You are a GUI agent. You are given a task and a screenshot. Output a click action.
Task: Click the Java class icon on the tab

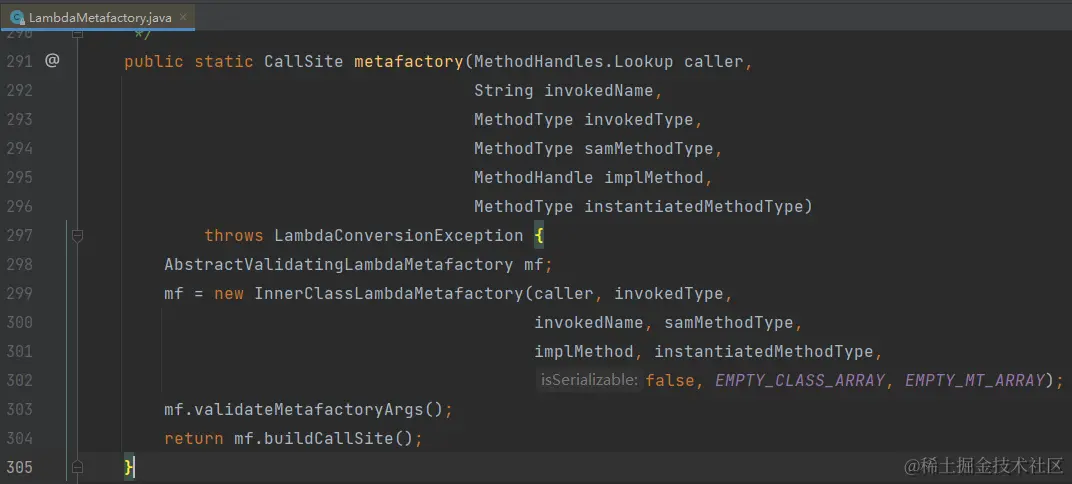(x=18, y=18)
